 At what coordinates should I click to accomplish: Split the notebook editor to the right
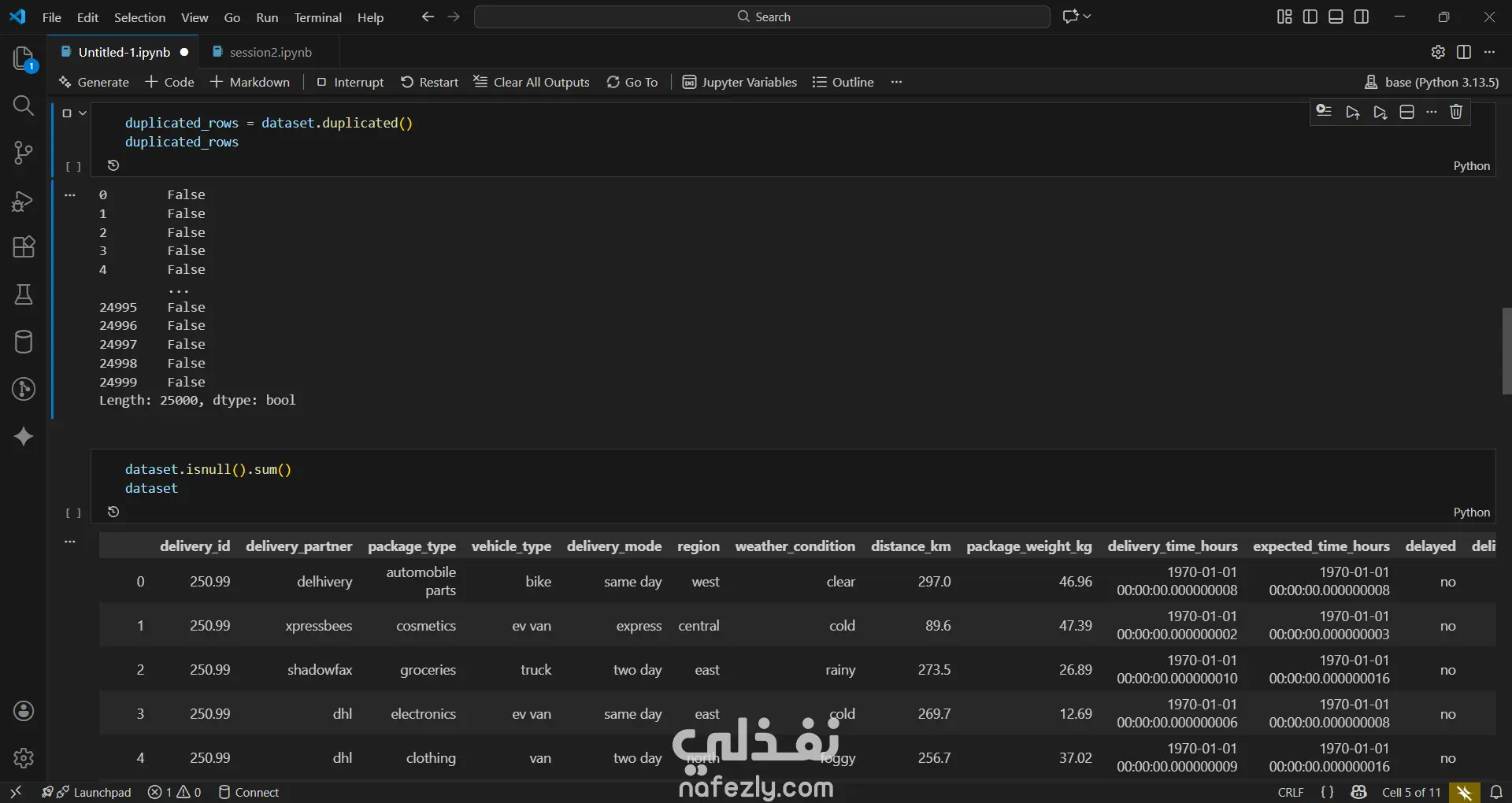[x=1464, y=52]
